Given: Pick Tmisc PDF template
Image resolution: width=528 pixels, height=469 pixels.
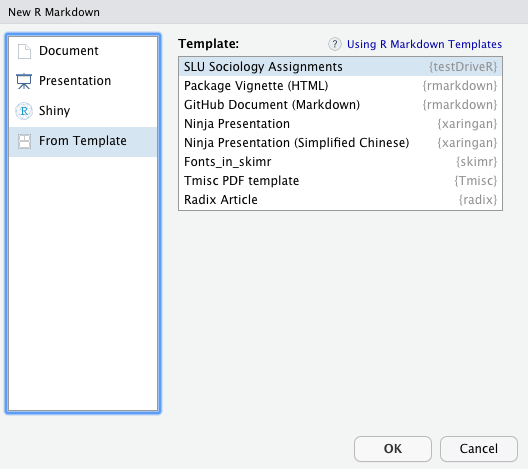Looking at the screenshot, I should point(340,181).
